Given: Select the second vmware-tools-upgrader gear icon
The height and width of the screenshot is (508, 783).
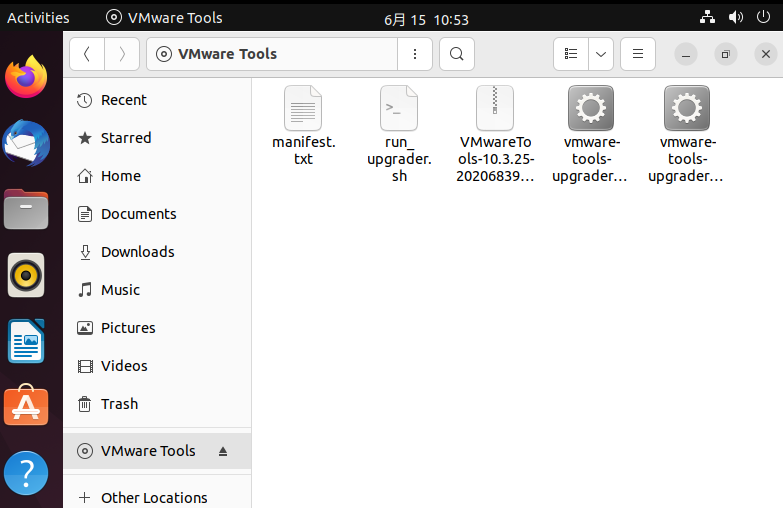Looking at the screenshot, I should coord(687,108).
